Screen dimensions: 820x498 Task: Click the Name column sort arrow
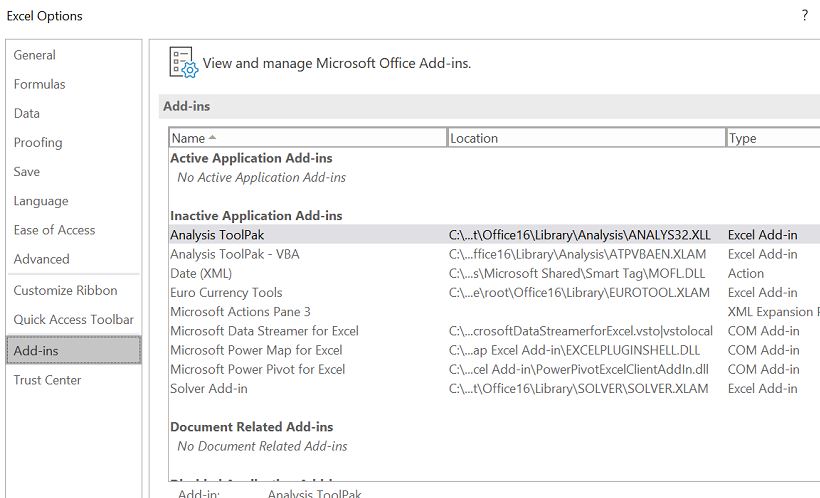click(212, 138)
